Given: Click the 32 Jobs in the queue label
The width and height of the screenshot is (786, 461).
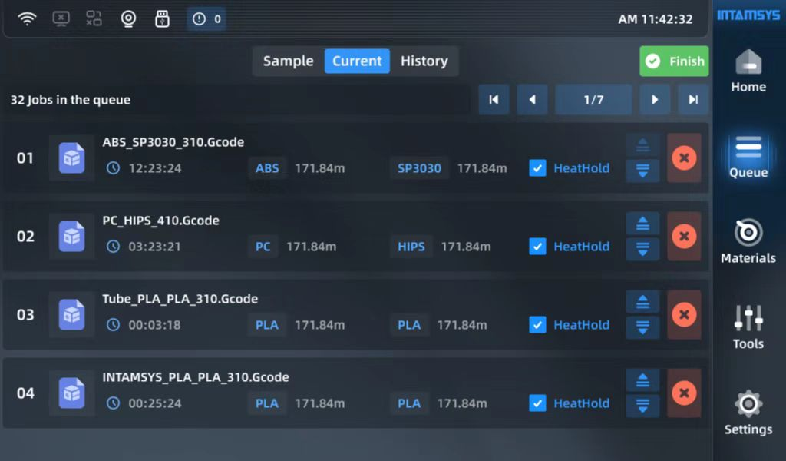Looking at the screenshot, I should (71, 100).
